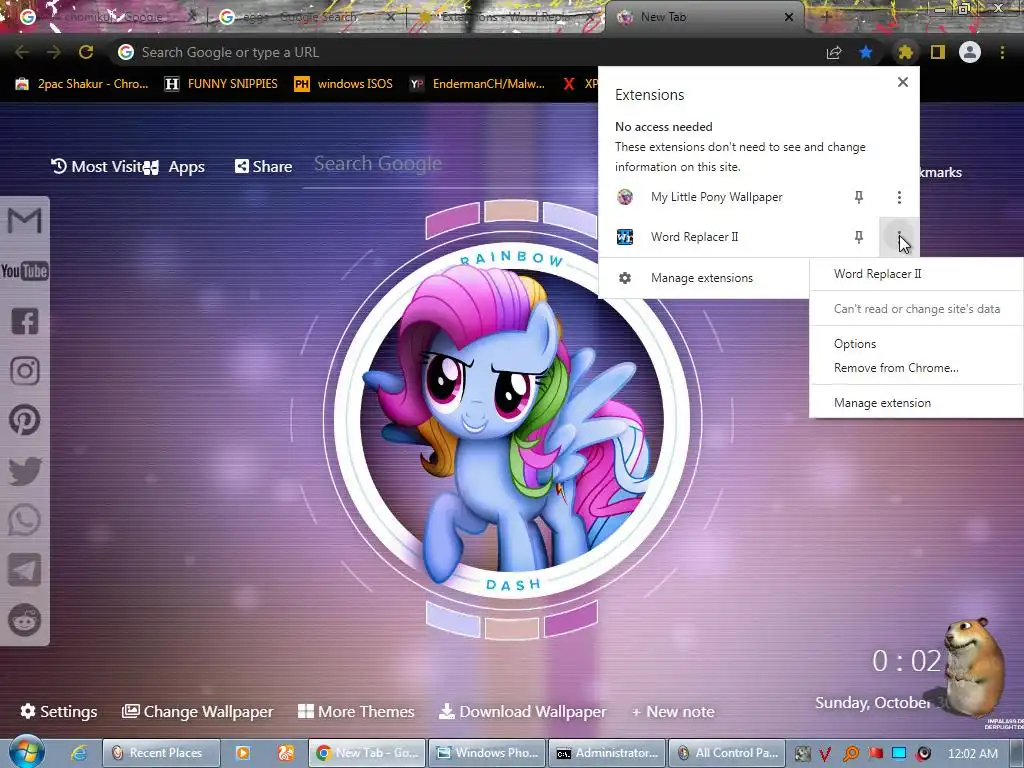
Task: Open Facebook shortcut in the sidebar
Action: [25, 321]
